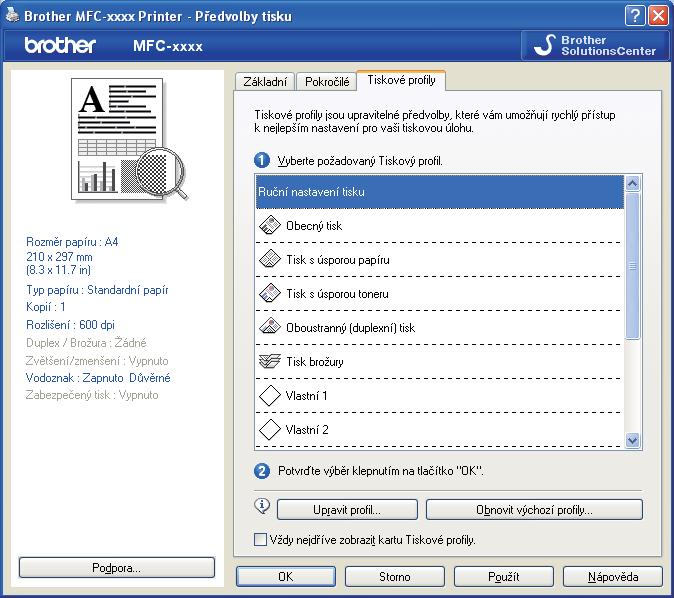This screenshot has height=598, width=674.
Task: Click Rozměr papíru : A4 text
Action: coord(72,242)
